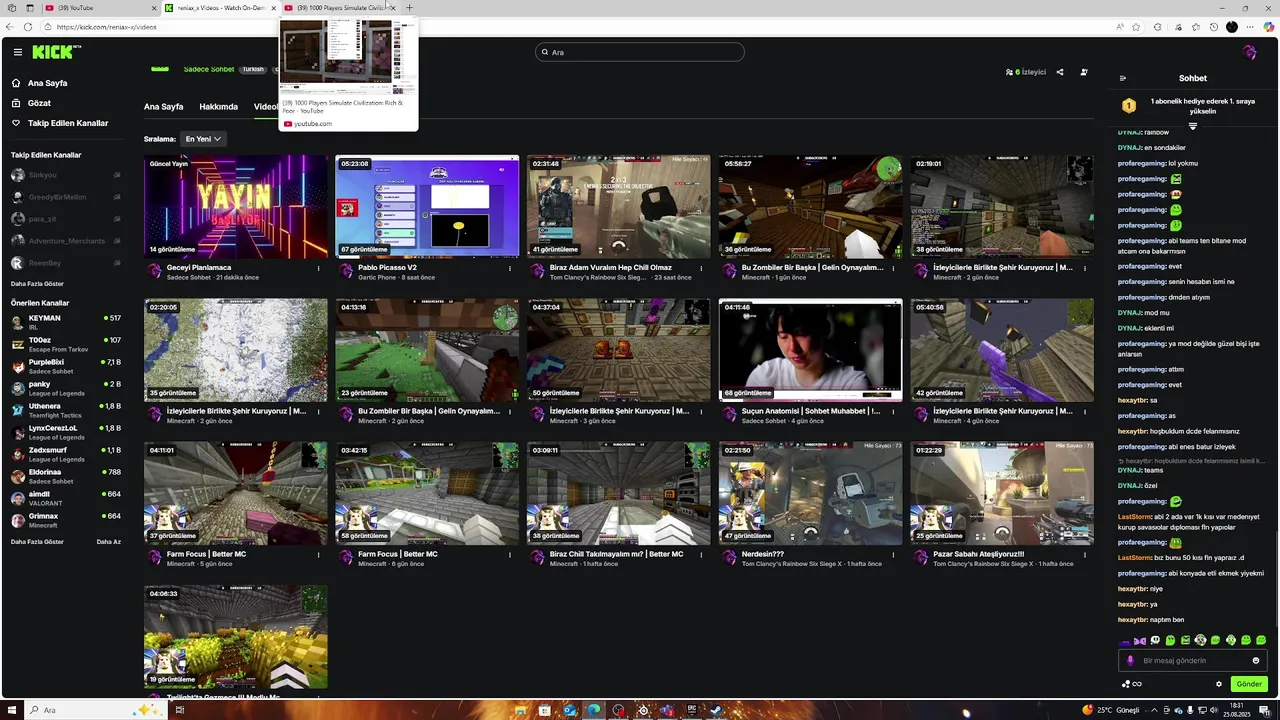This screenshot has width=1280, height=720.
Task: Open chat settings gear icon
Action: click(1218, 684)
